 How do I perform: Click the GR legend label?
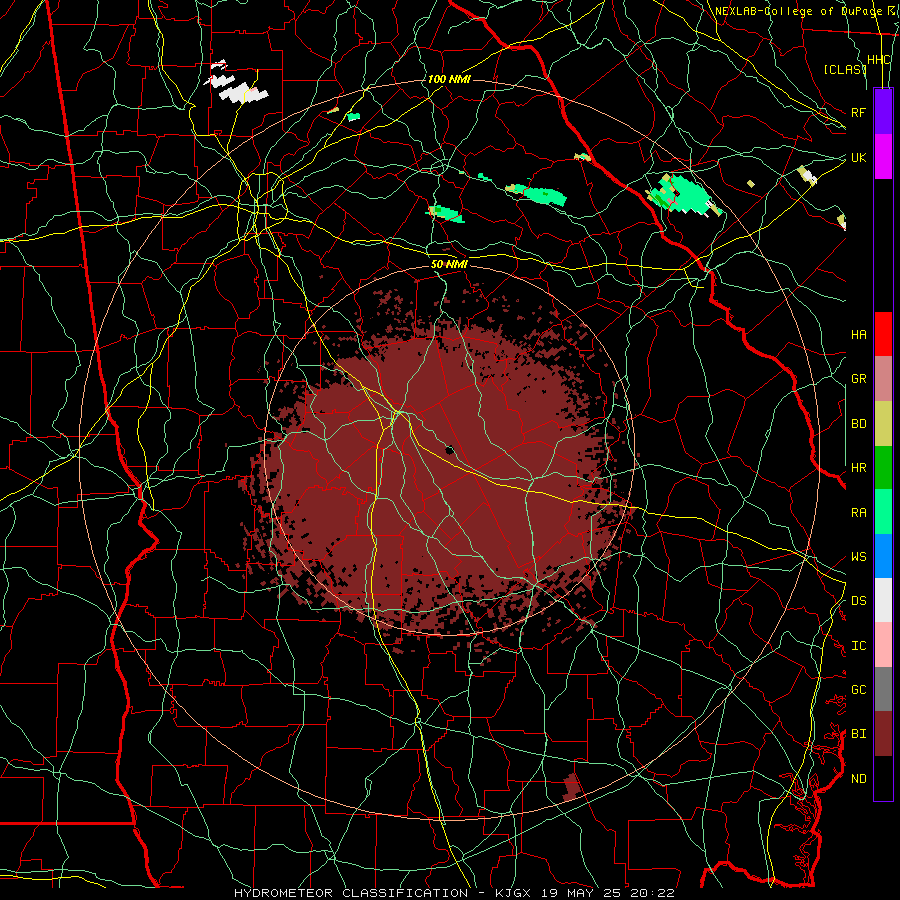click(x=858, y=379)
